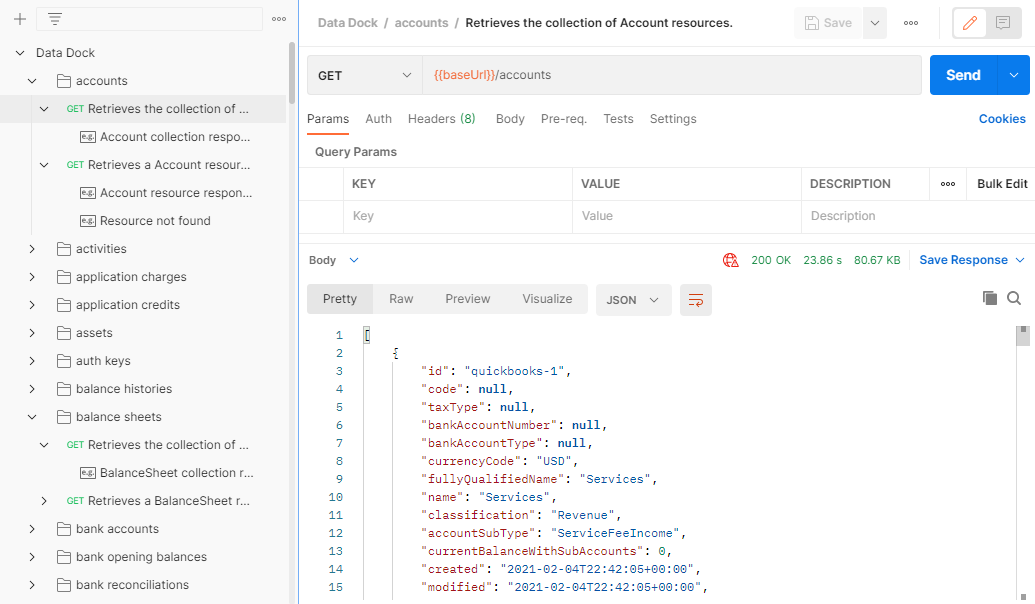Image resolution: width=1035 pixels, height=604 pixels.
Task: Expand the application charges folder
Action: pos(32,277)
